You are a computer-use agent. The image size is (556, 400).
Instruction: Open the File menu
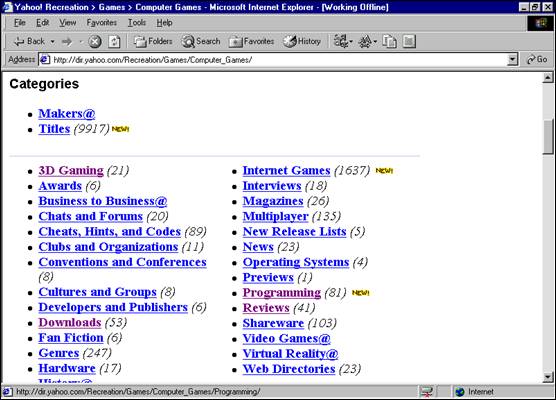tap(20, 23)
